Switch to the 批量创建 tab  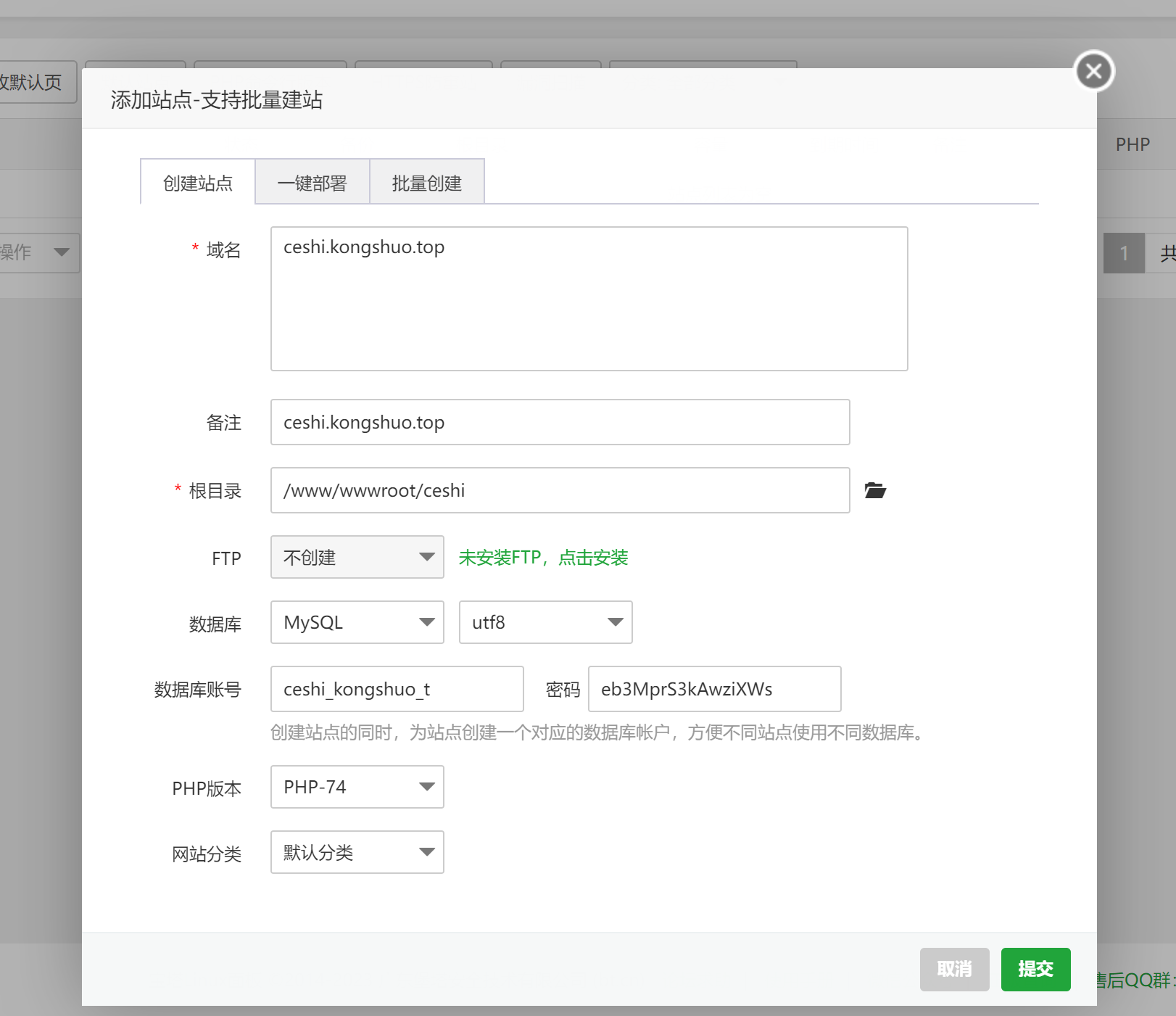tap(426, 183)
